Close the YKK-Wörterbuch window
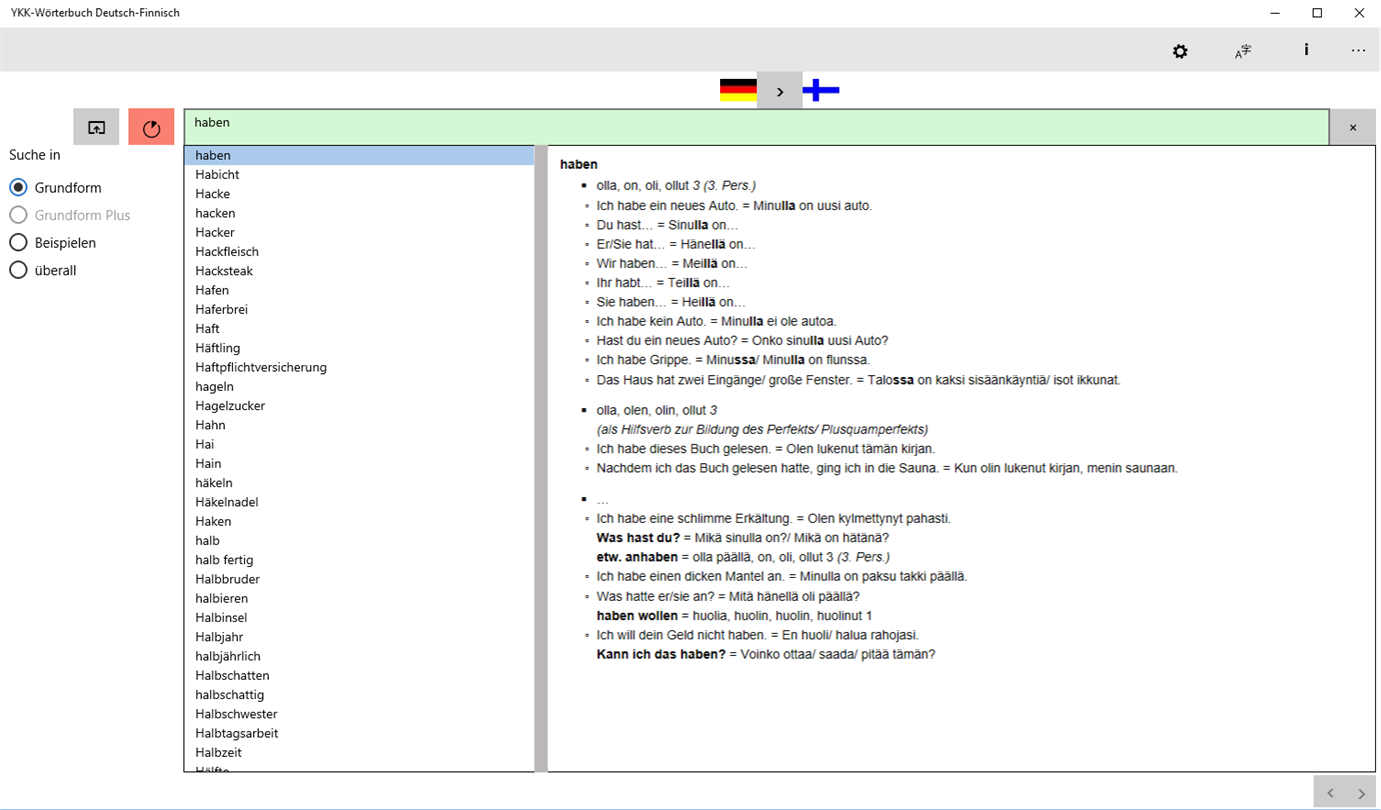The image size is (1381, 810). tap(1359, 13)
